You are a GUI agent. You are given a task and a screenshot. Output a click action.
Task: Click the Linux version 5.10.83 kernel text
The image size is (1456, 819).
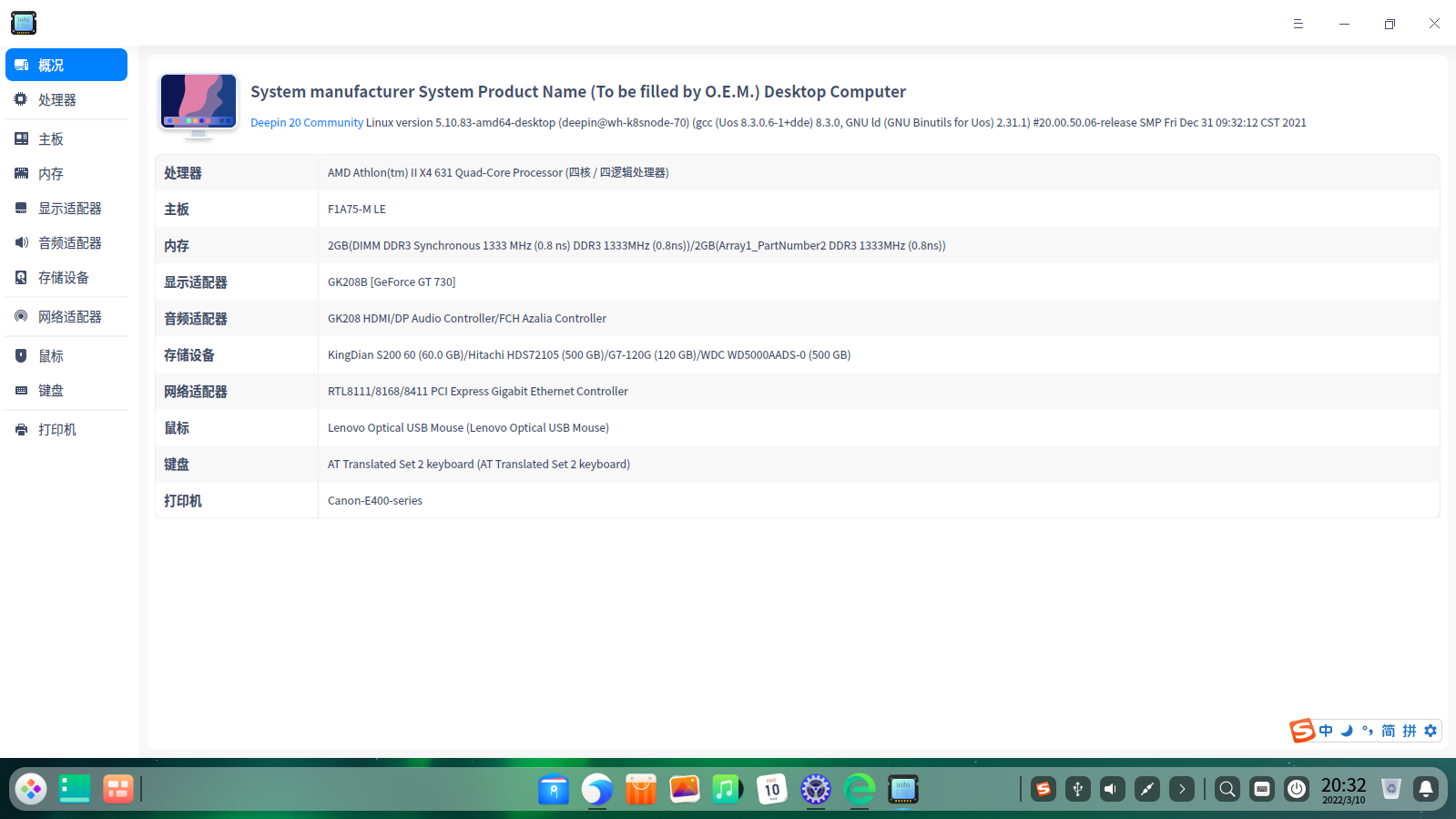(x=836, y=123)
